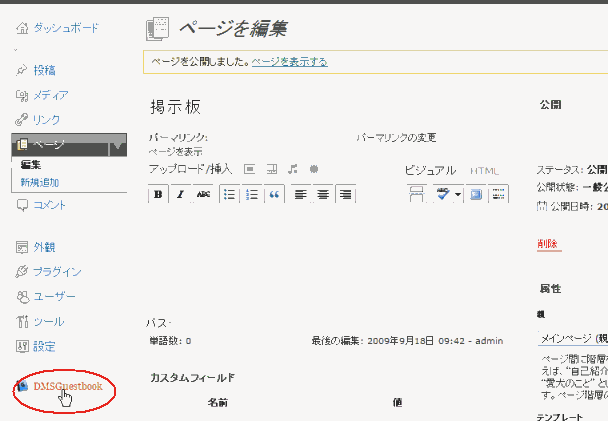
Task: Open the ツール menu item
Action: coord(49,321)
